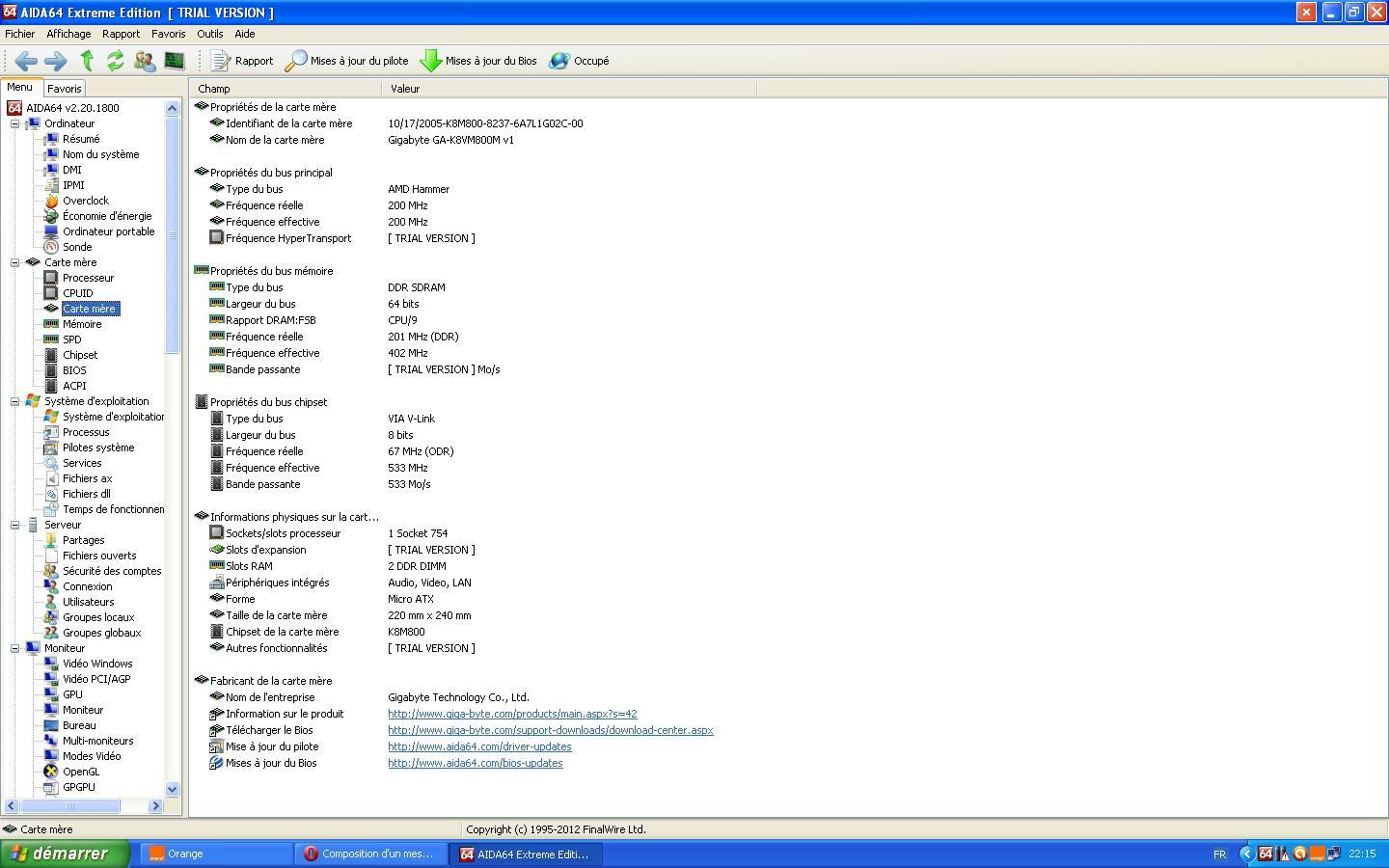Click the Valeur column header
Viewport: 1389px width, 868px height.
(569, 89)
